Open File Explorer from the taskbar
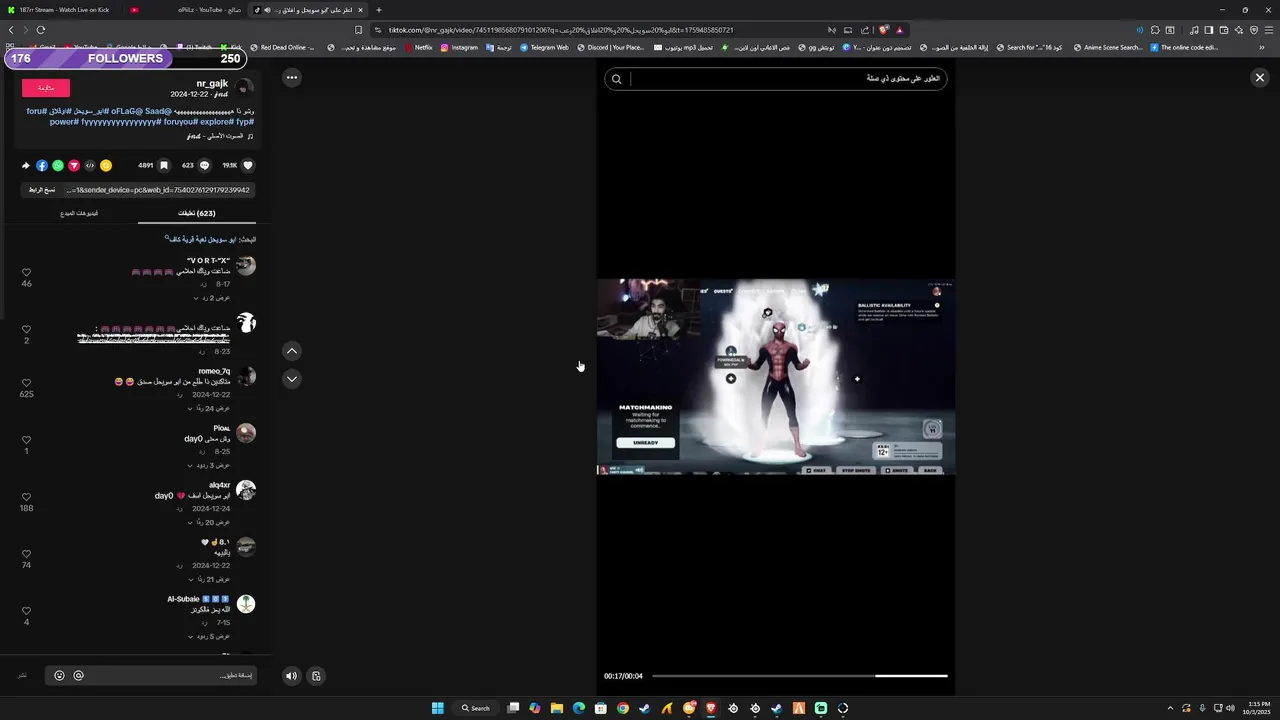The image size is (1280, 720). [x=557, y=708]
